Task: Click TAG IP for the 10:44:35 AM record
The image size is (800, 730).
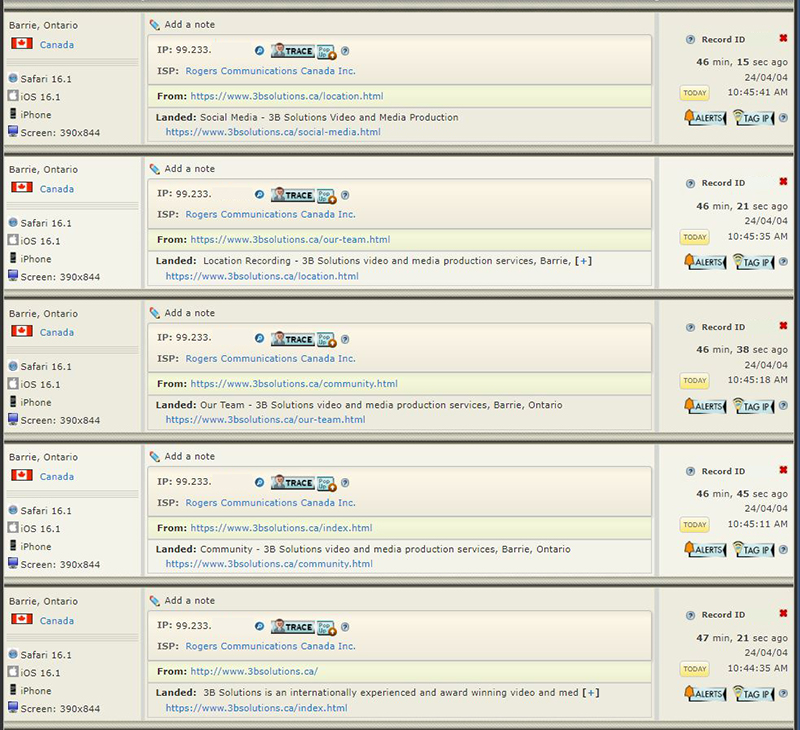Action: click(x=754, y=694)
